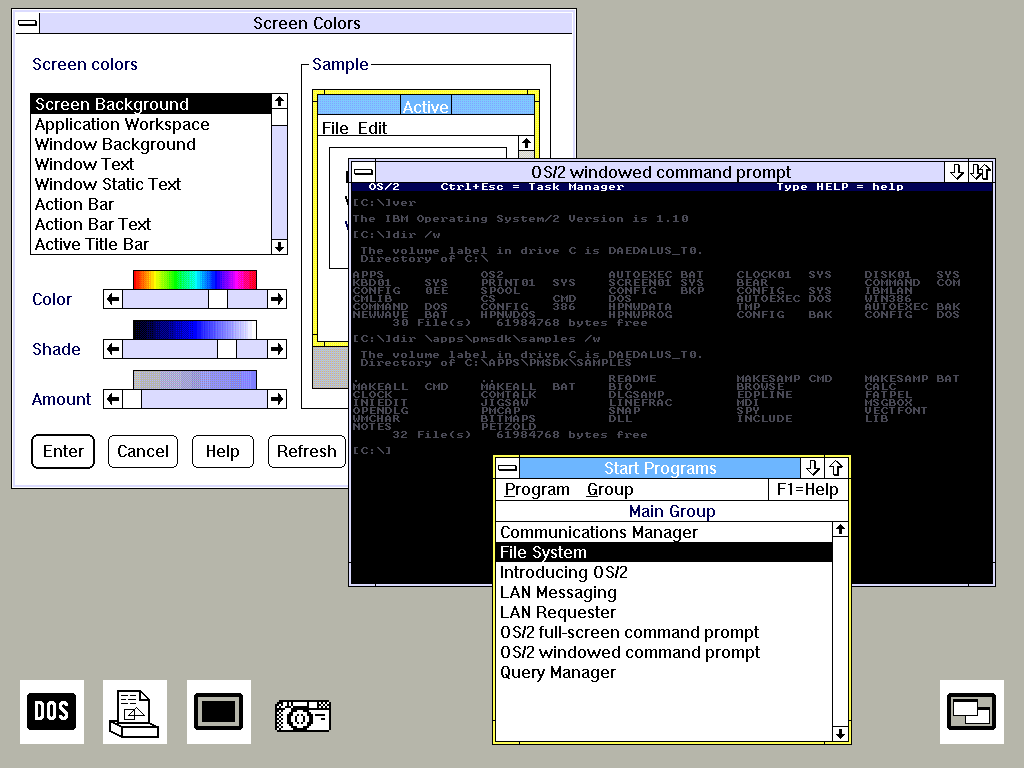Select Active Title Bar in the list
Image resolution: width=1024 pixels, height=768 pixels.
(x=151, y=244)
